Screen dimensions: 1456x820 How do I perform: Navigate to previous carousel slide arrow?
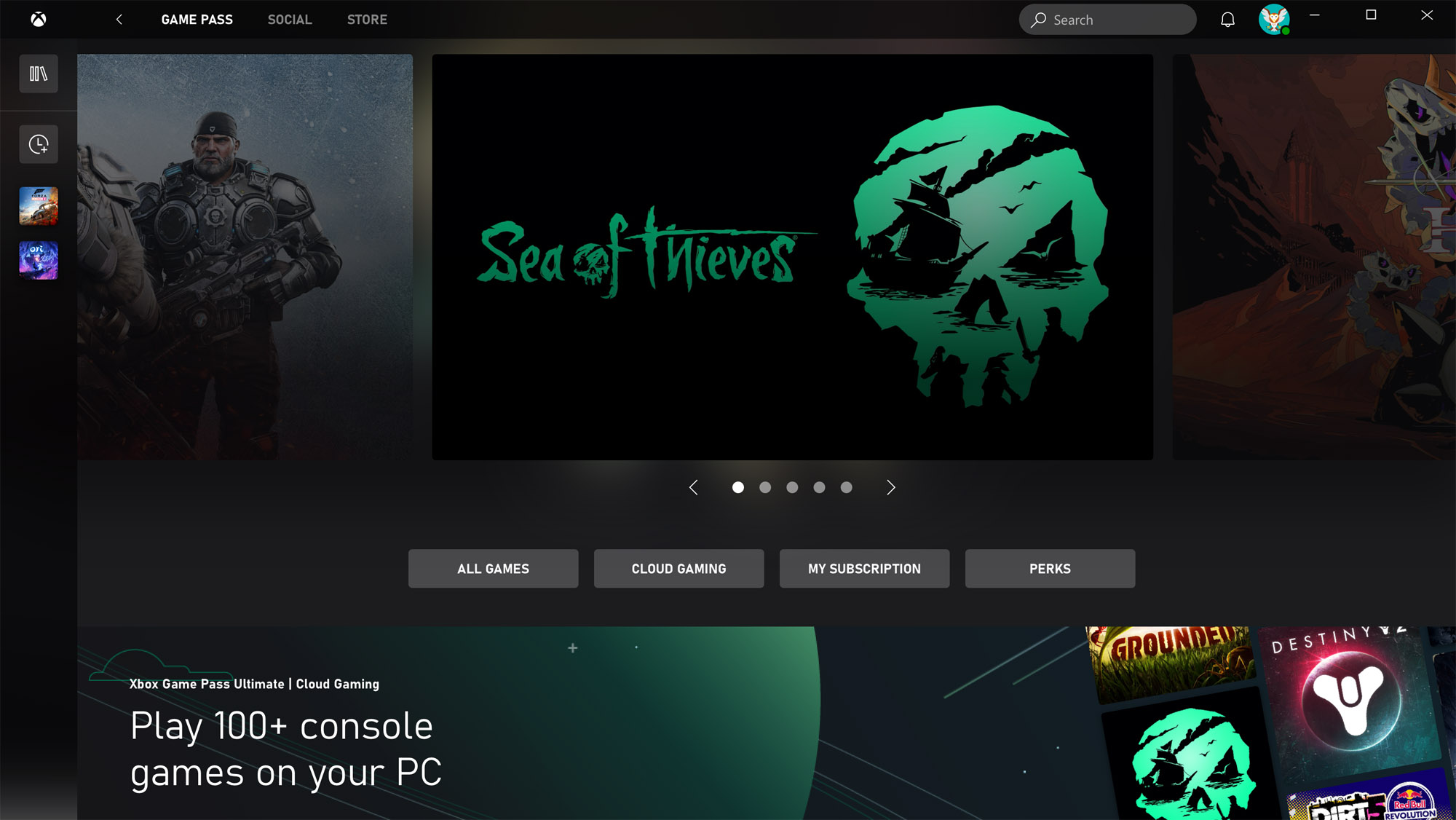[x=694, y=487]
